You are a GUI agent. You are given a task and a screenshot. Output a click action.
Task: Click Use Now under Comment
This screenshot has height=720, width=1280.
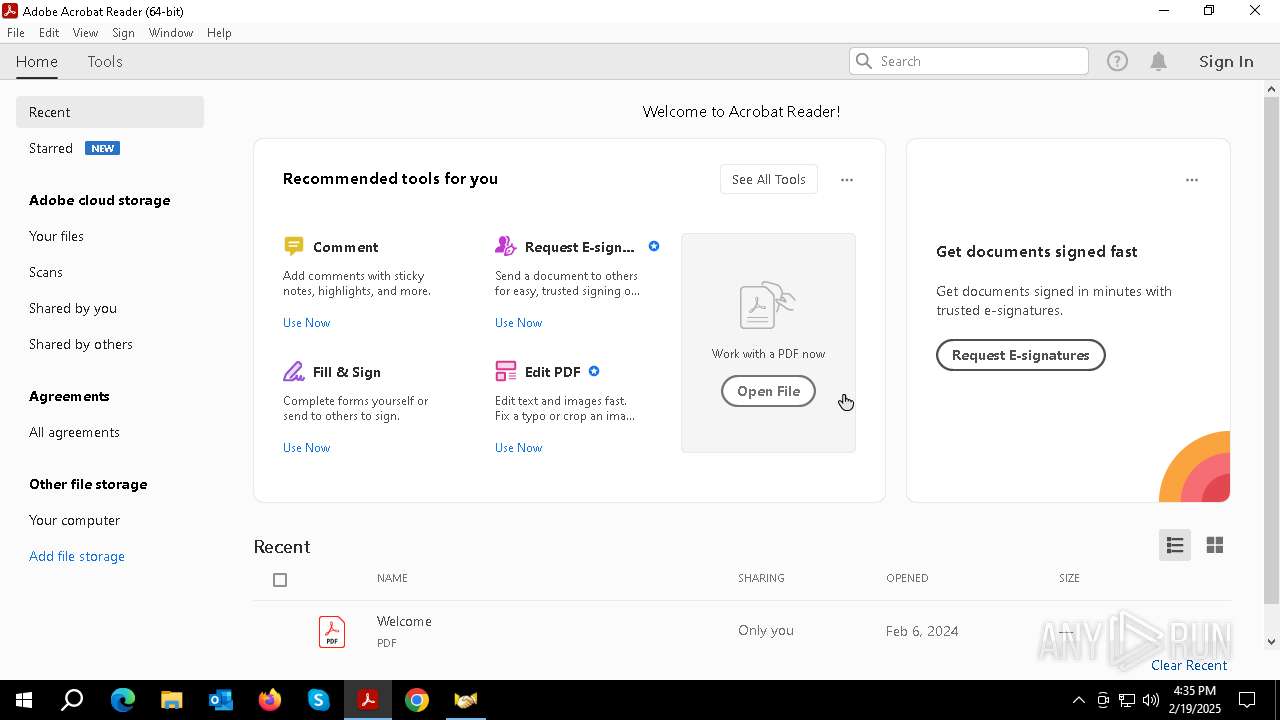coord(306,323)
